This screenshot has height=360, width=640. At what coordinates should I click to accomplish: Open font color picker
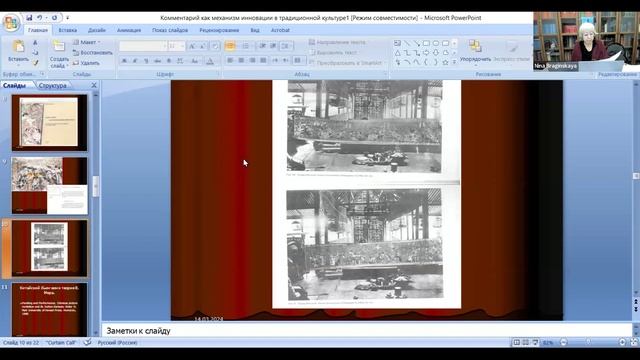210,61
